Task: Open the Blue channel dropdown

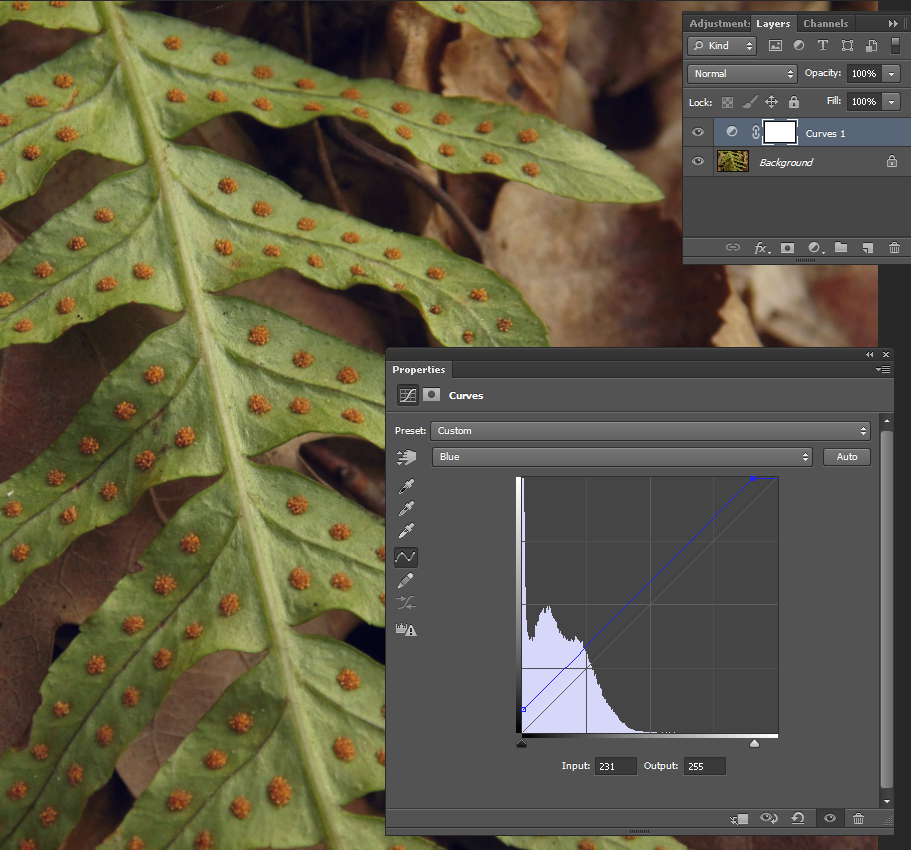Action: point(621,457)
